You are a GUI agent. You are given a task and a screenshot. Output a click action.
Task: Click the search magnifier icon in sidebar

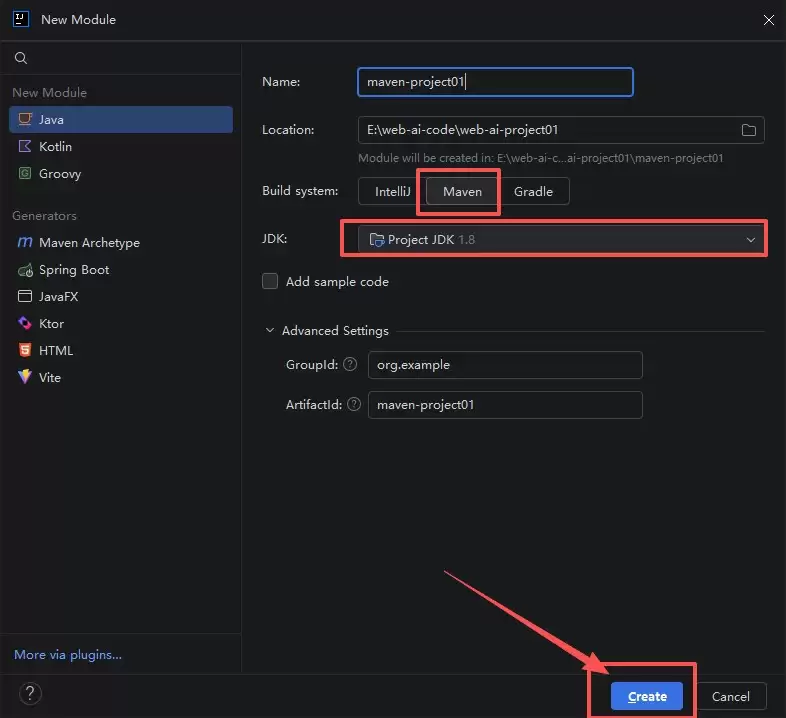tap(21, 58)
